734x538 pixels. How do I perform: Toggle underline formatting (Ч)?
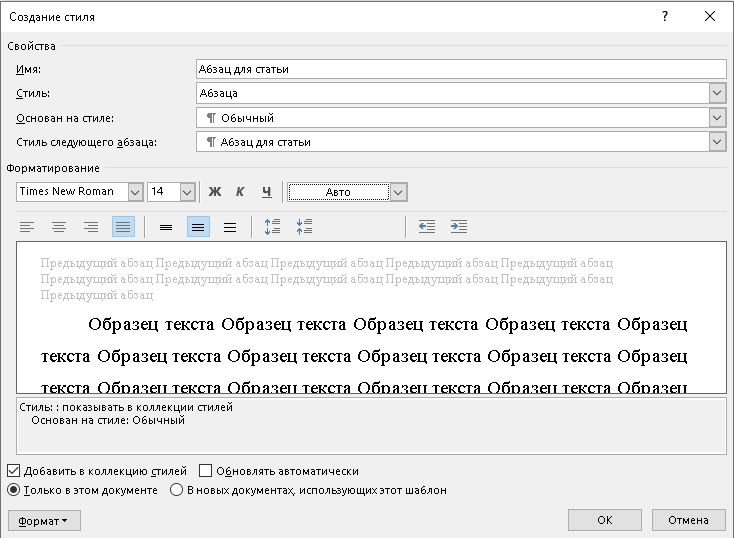266,192
